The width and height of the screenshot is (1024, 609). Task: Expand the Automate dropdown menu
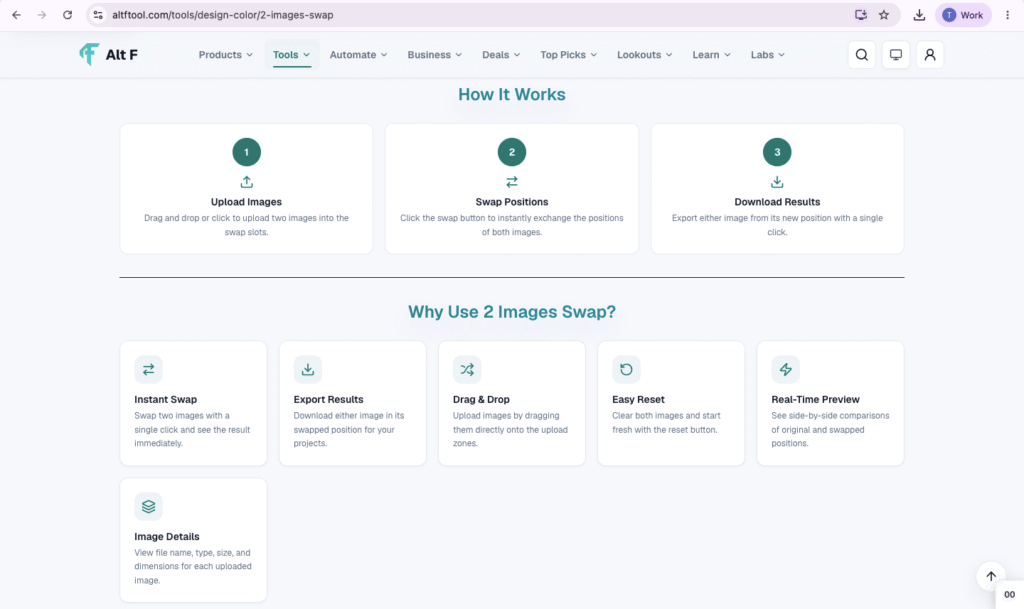point(358,55)
